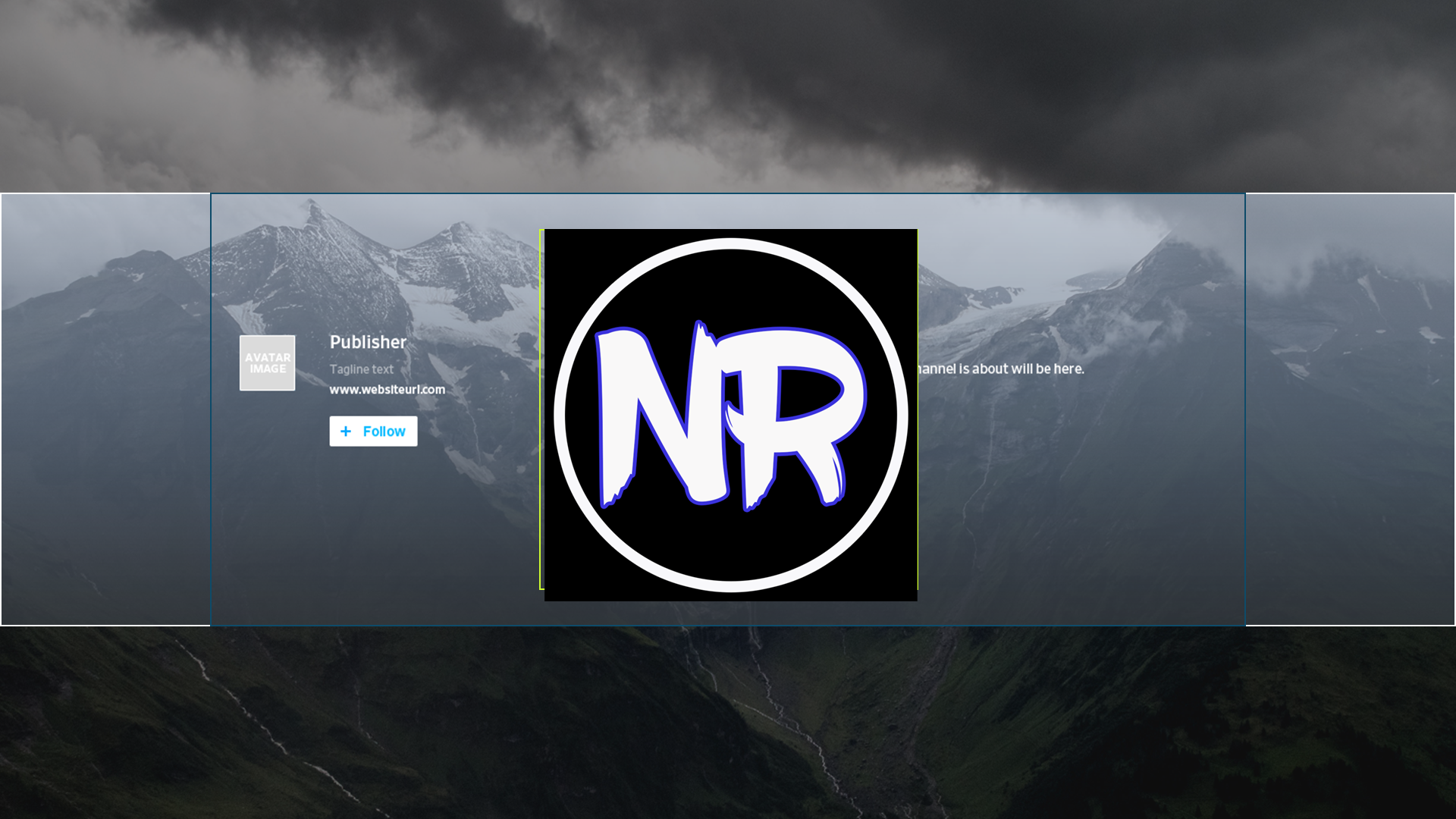Click the channel description ending 'will be here'
This screenshot has width=1456, height=819.
click(1001, 369)
